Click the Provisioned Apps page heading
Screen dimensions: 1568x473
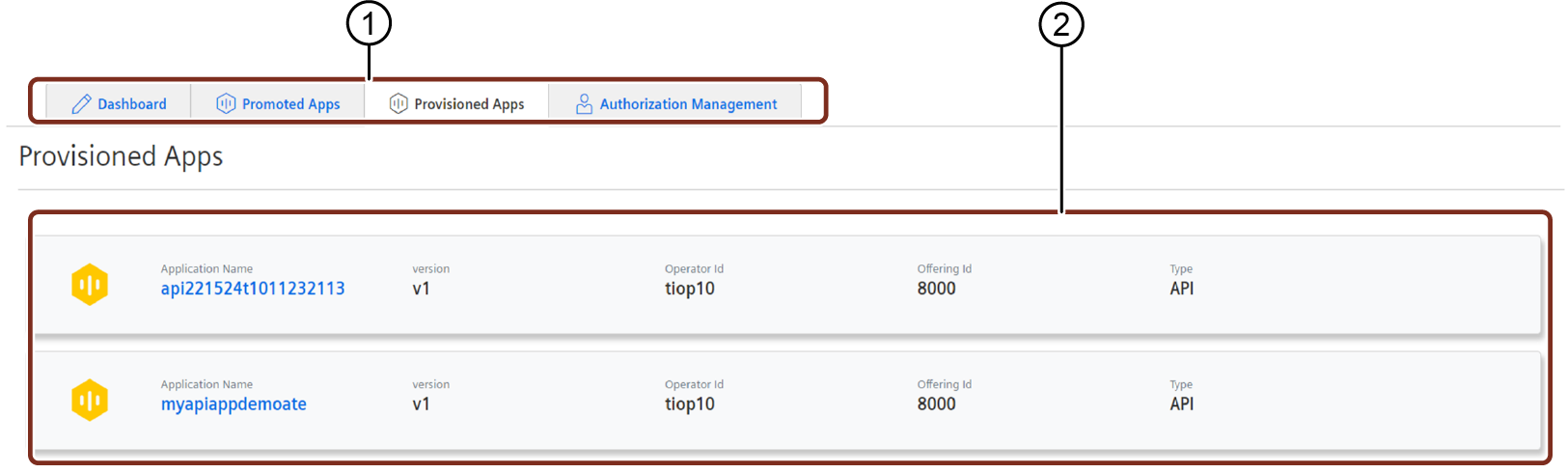click(x=121, y=156)
